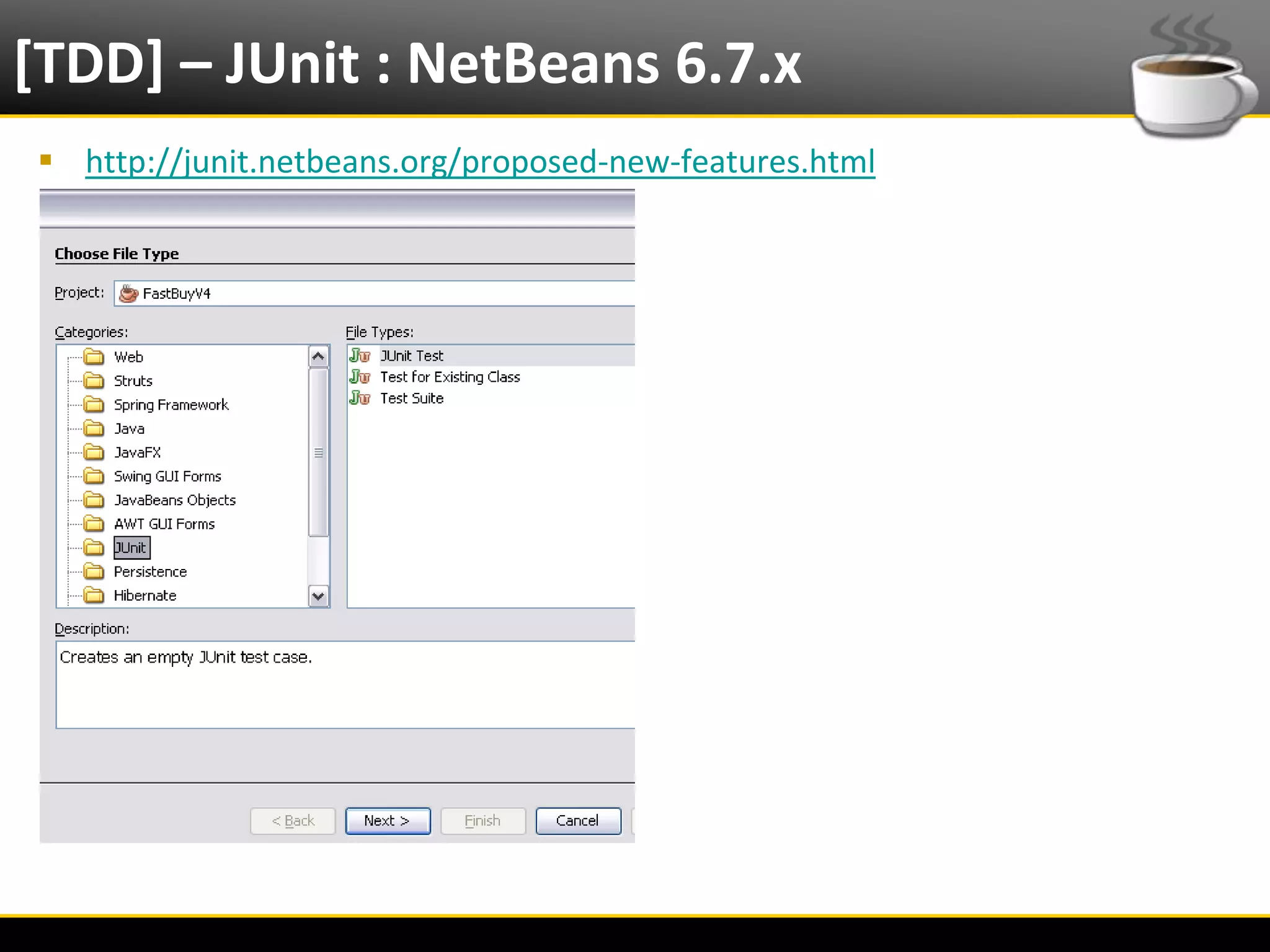Click the Categories scroll up arrow
The width and height of the screenshot is (1270, 952).
319,356
